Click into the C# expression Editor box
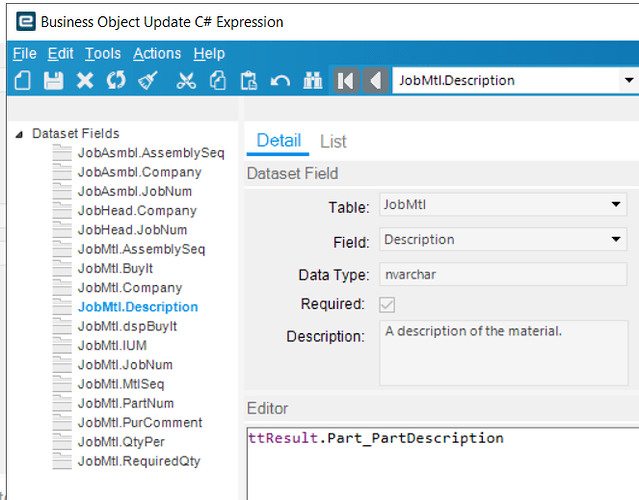The height and width of the screenshot is (500, 639). point(440,468)
